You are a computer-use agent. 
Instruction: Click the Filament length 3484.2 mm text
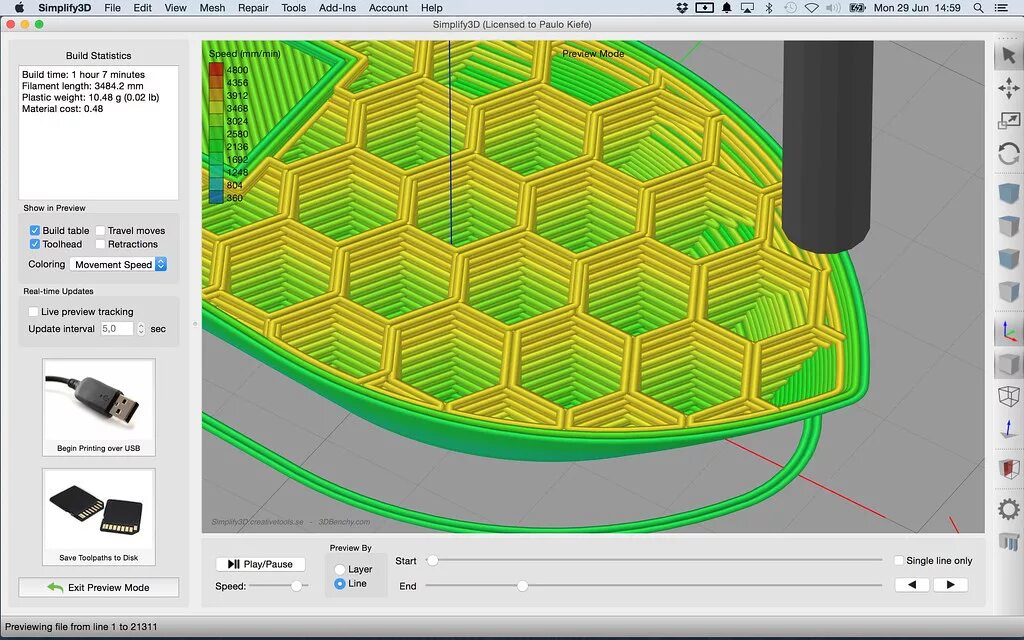click(x=82, y=86)
